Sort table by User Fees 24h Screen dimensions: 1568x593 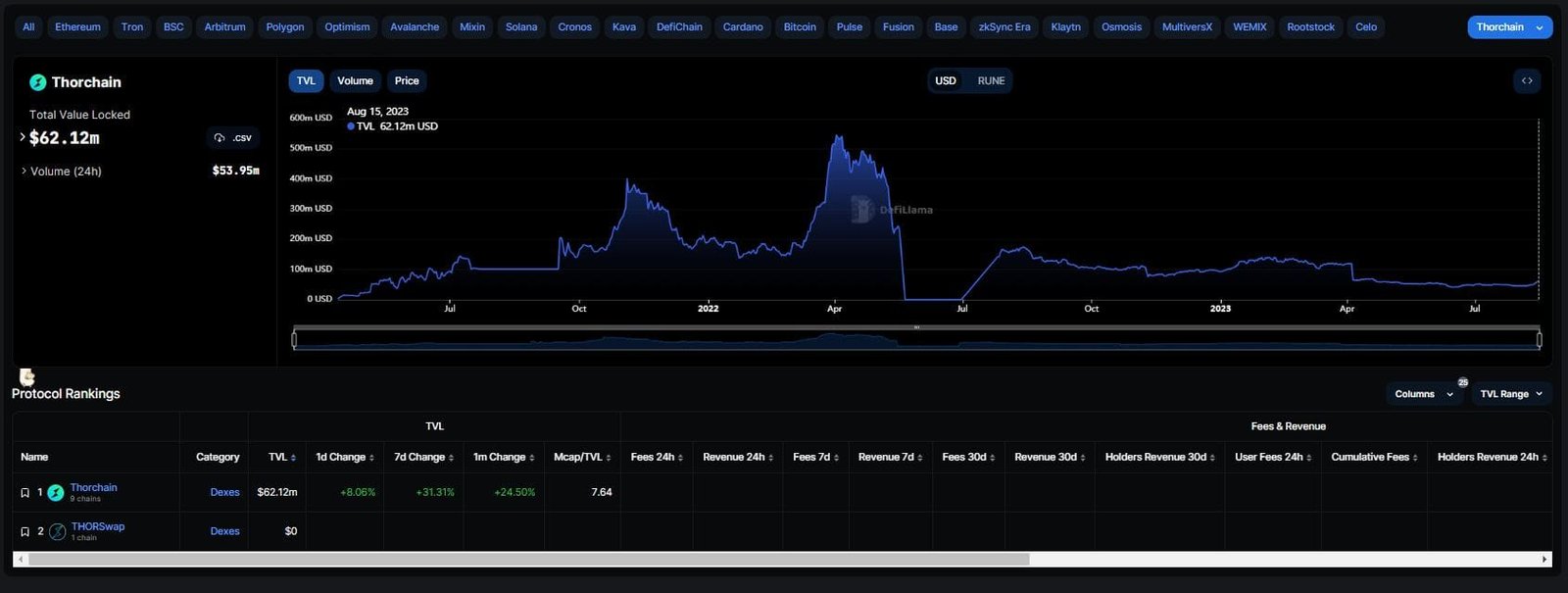coord(1273,458)
